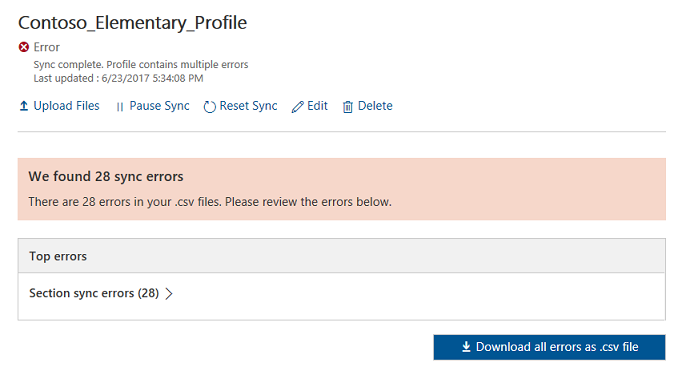Open Section sync errors (28) row
Screen dimensions: 686x383
coord(342,296)
